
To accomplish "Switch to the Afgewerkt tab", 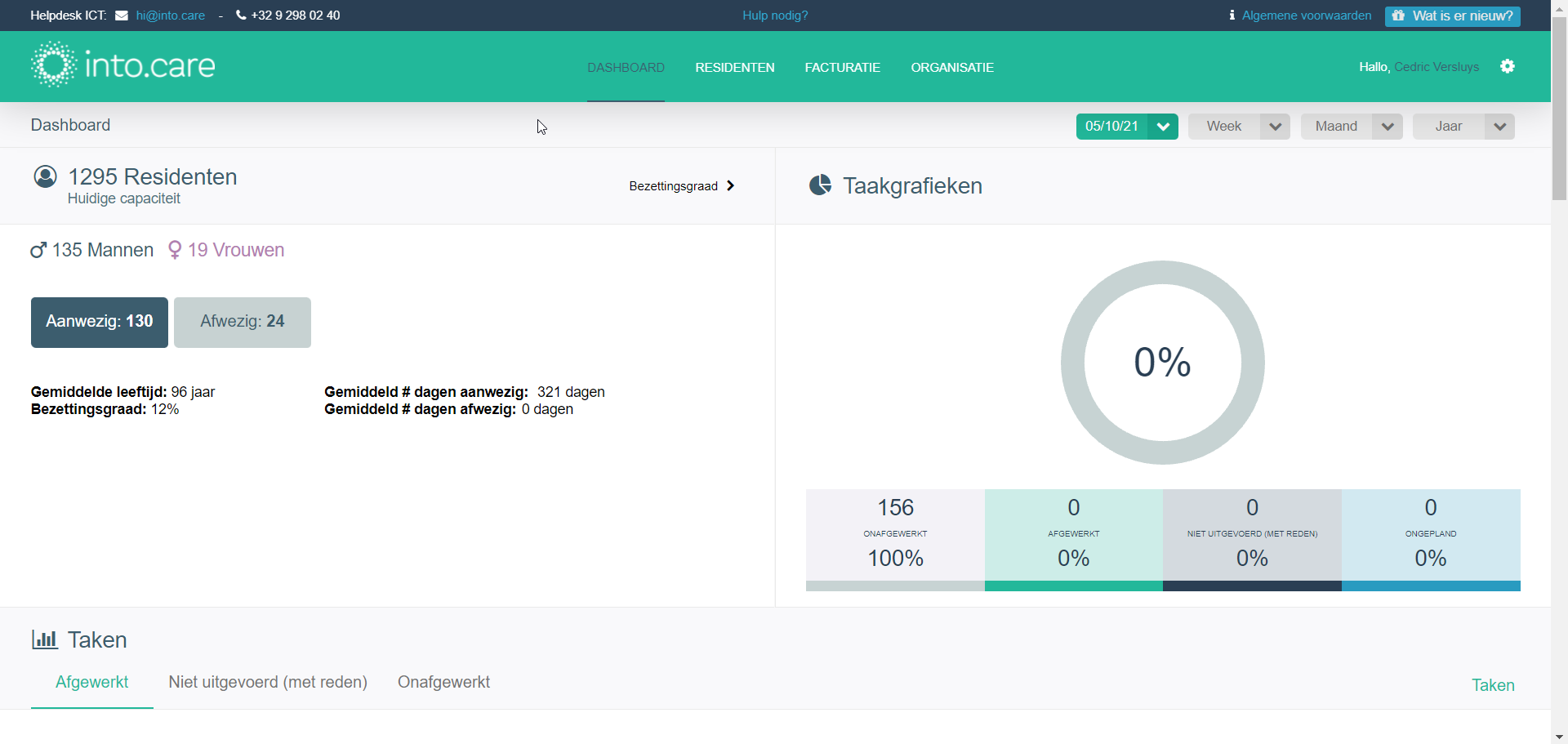I will [x=92, y=682].
